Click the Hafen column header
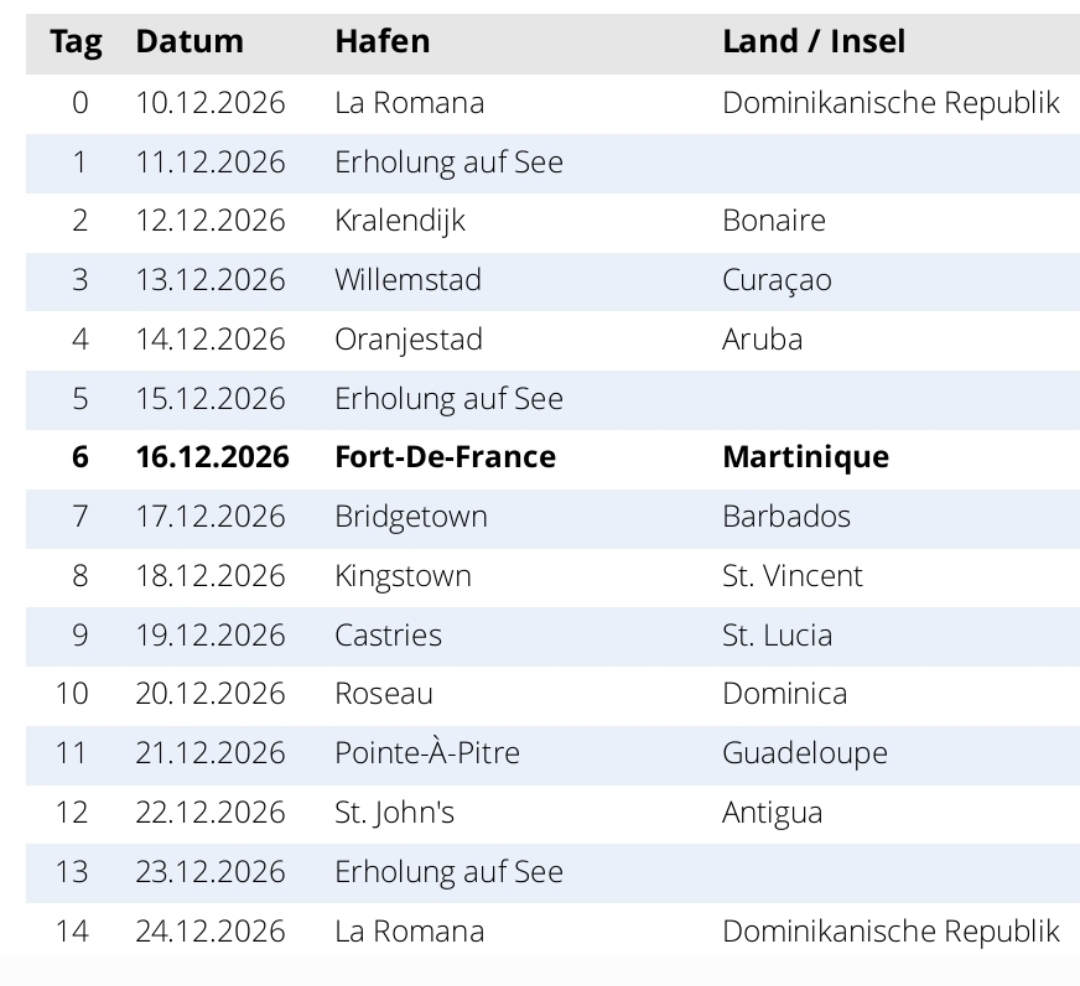 coord(382,41)
